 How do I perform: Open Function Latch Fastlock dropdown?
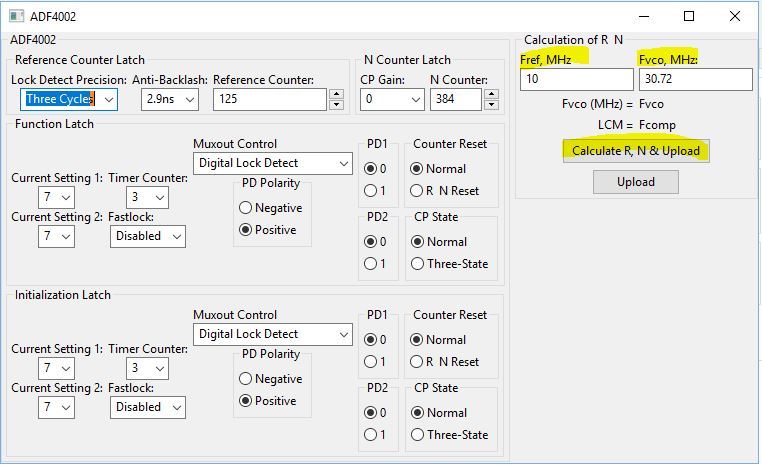point(148,236)
